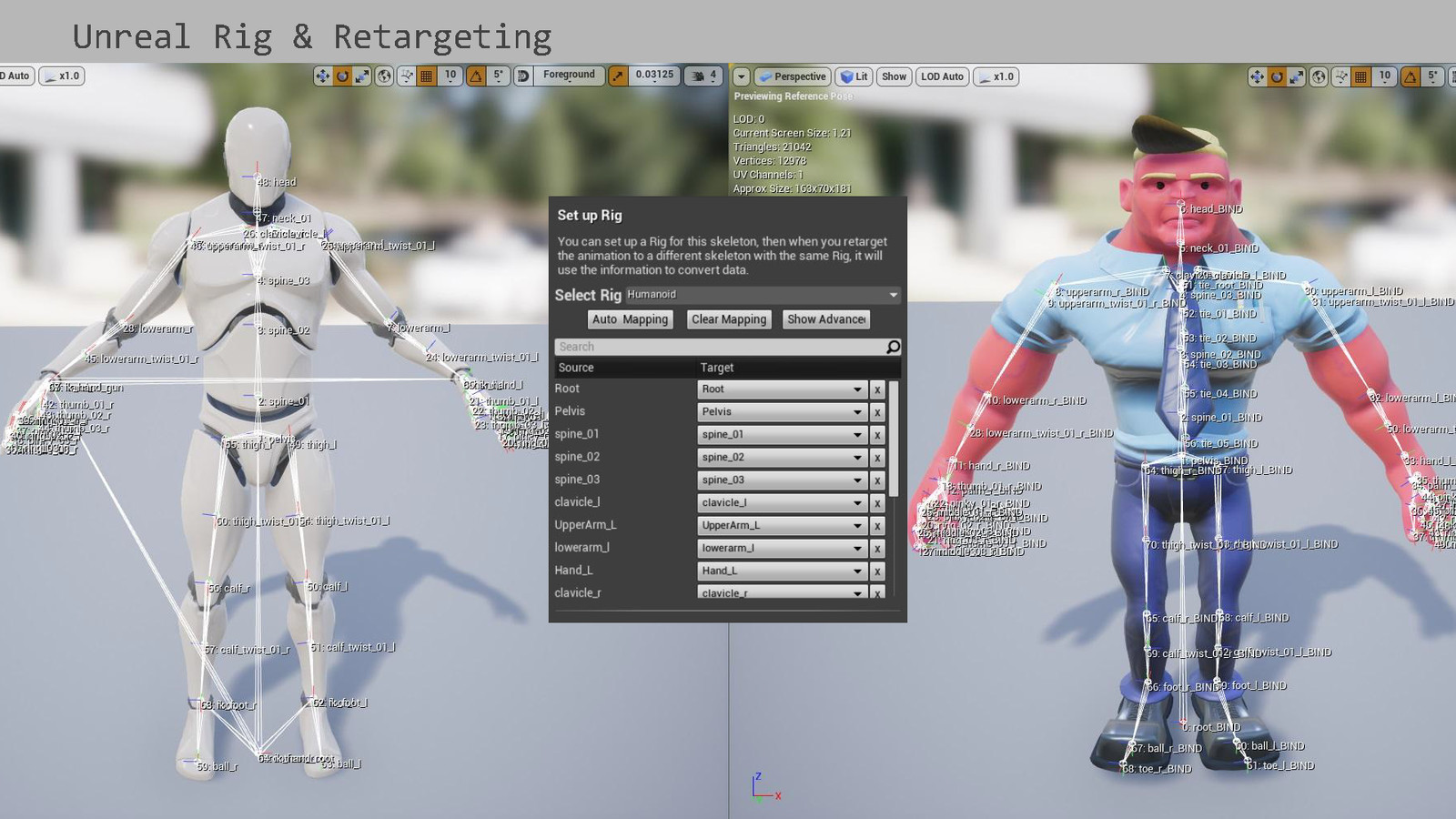
Task: Click the Target column header
Action: tap(799, 368)
